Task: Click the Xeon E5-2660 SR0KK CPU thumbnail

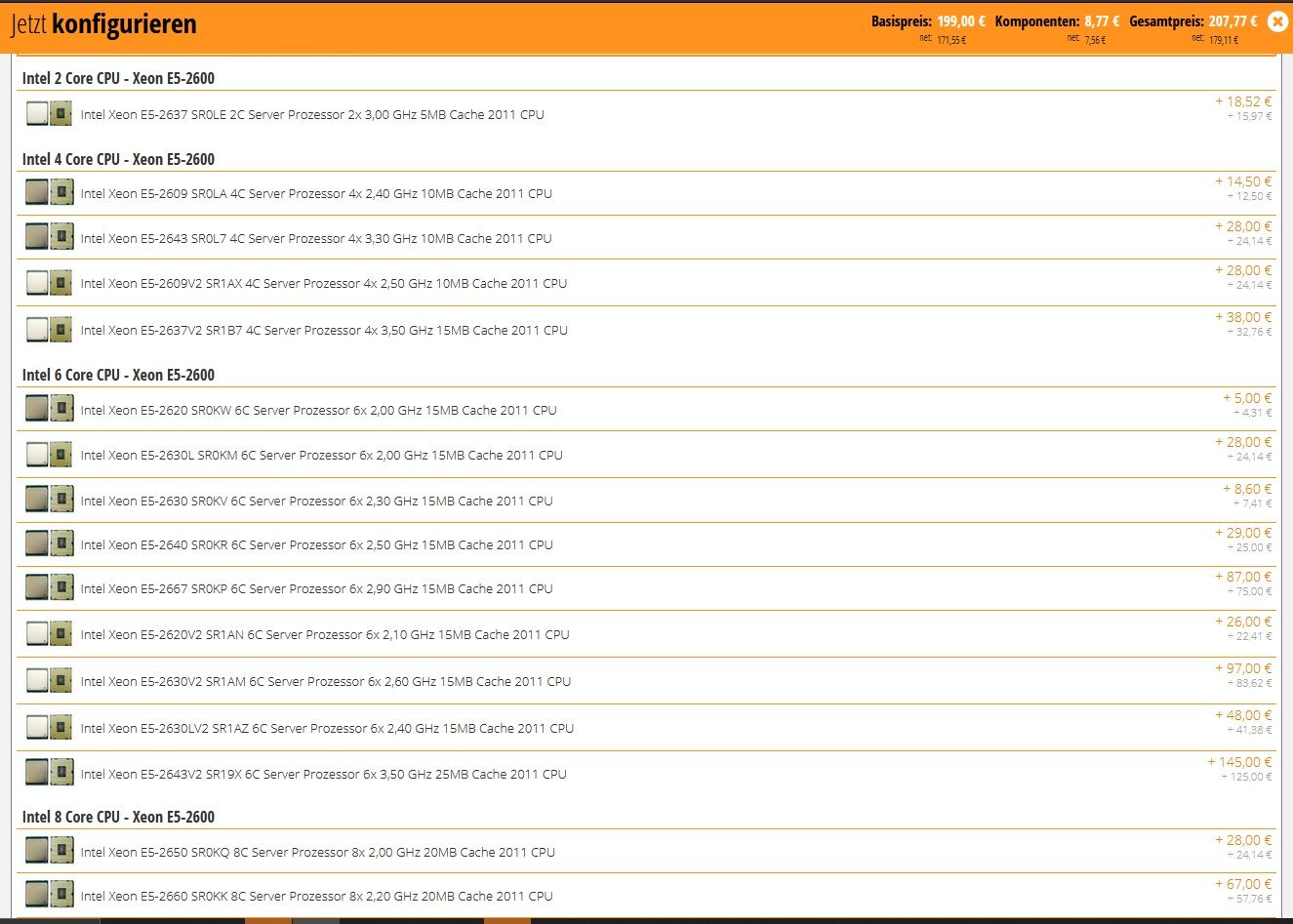Action: pos(49,895)
